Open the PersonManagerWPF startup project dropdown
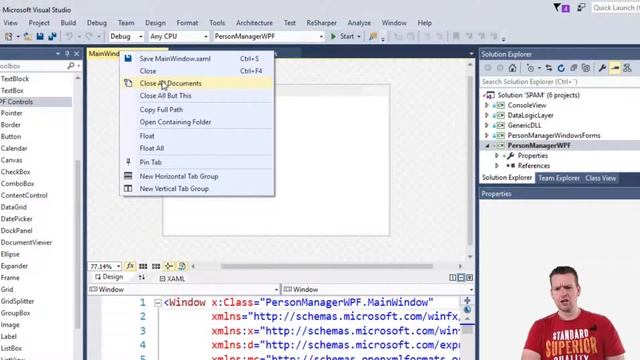640x360 pixels. tap(269, 36)
